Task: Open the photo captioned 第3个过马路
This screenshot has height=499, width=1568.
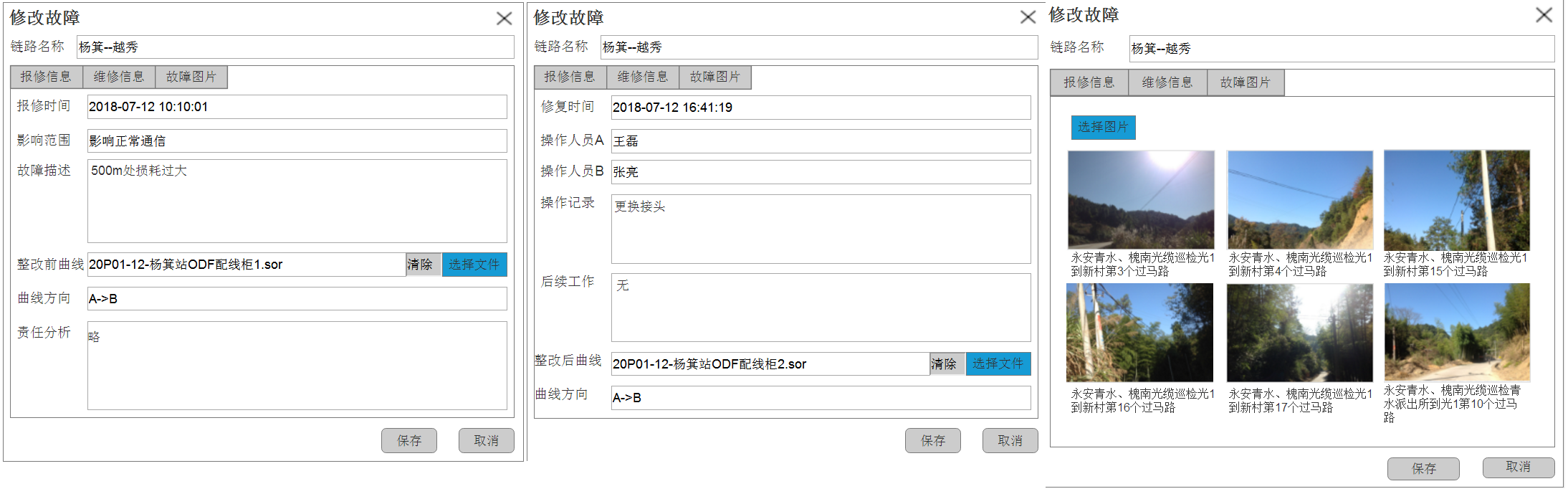Action: pyautogui.click(x=1141, y=199)
